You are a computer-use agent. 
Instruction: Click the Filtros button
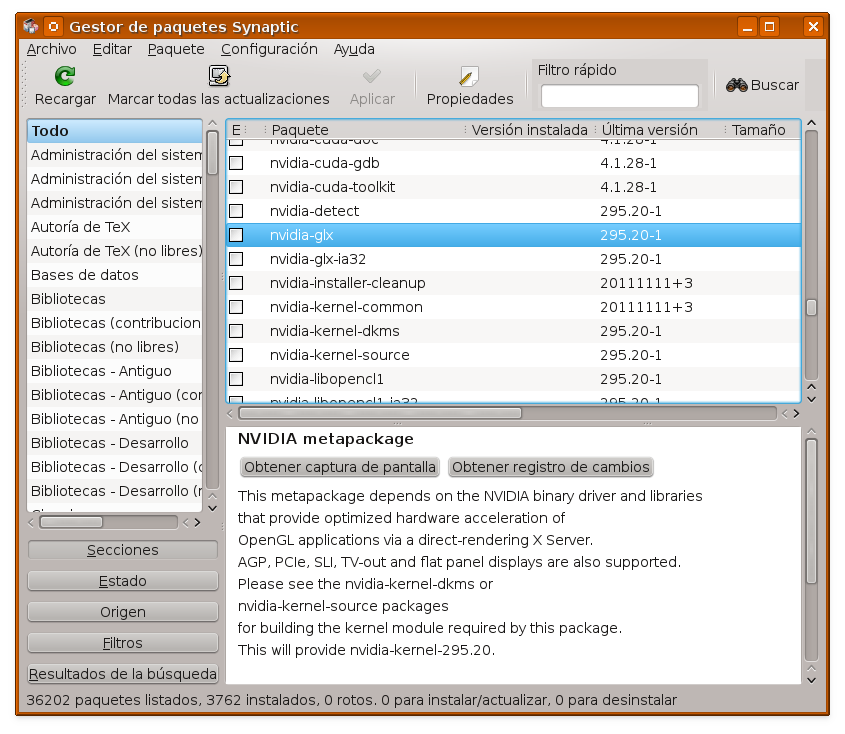point(123,643)
